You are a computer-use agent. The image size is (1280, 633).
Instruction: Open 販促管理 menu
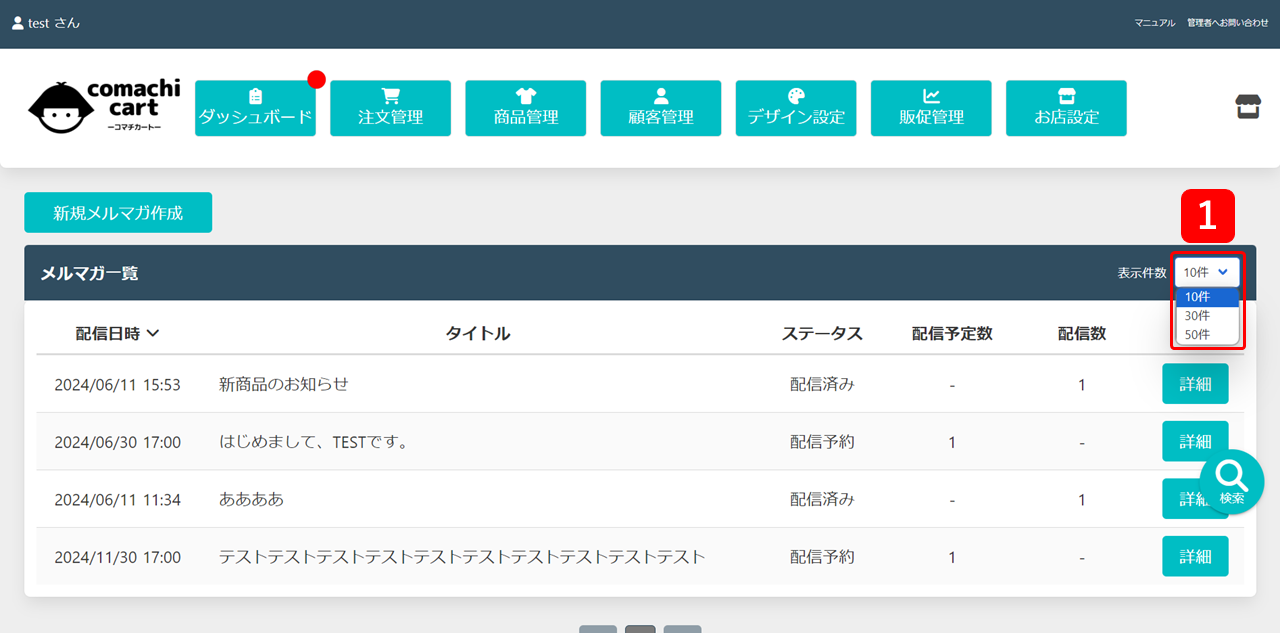(x=931, y=108)
